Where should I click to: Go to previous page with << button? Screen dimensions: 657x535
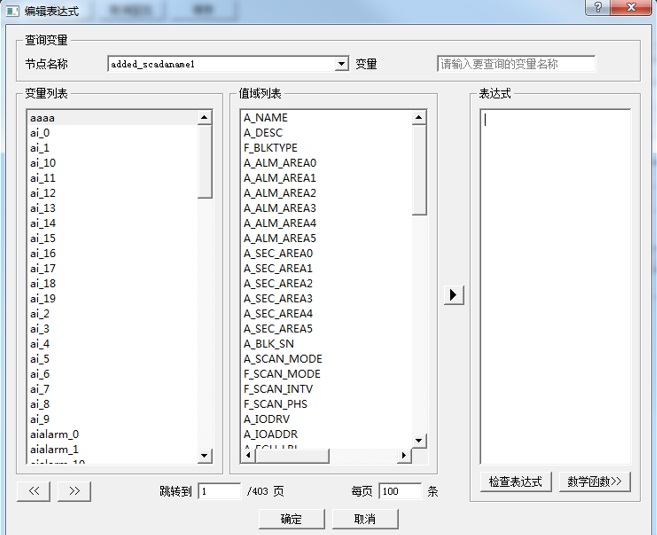click(x=34, y=491)
